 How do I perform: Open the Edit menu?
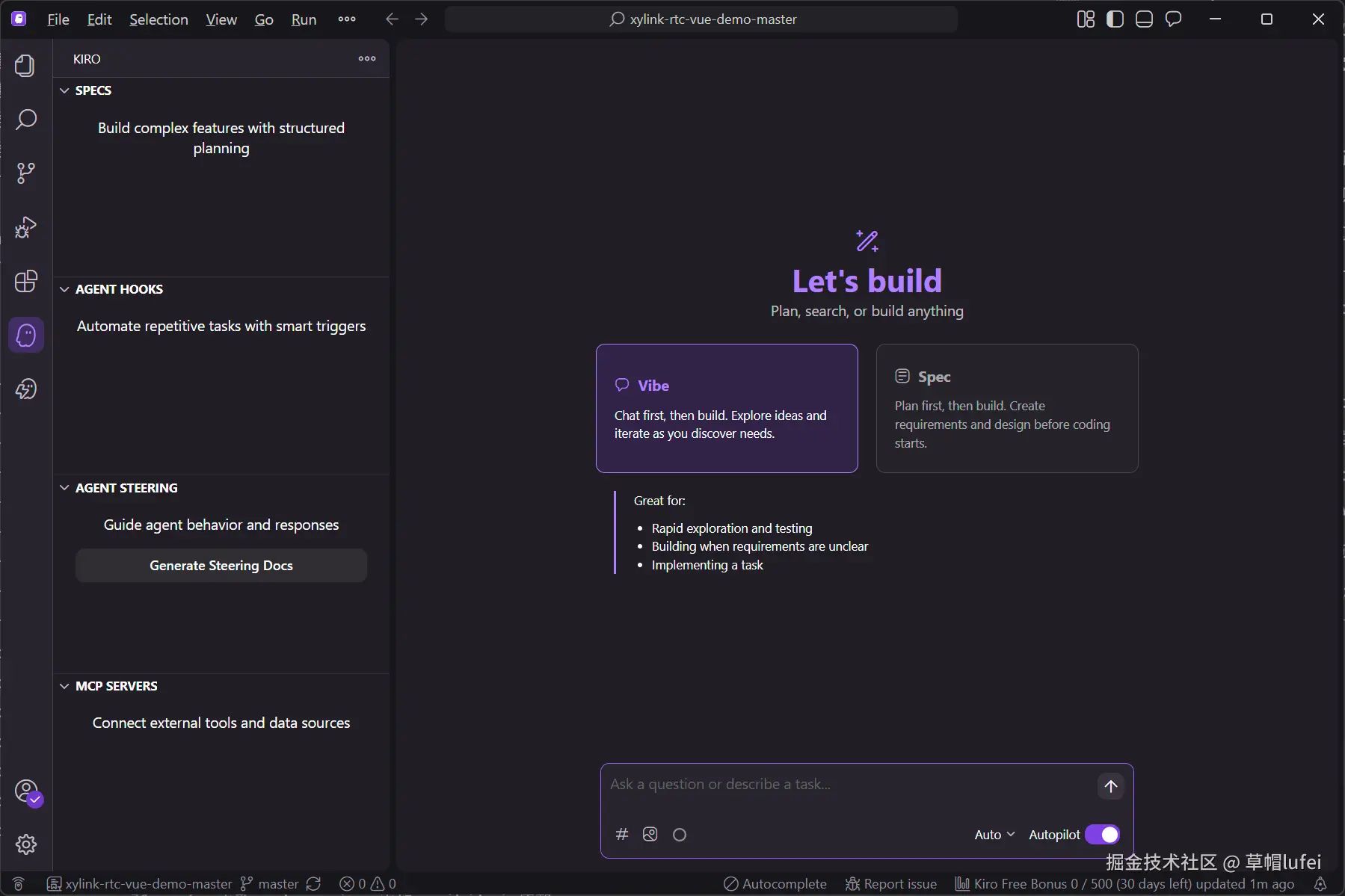pos(99,19)
